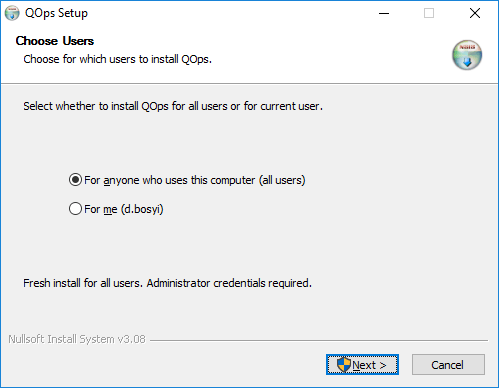Viewport: 499px width, 388px height.
Task: Click the 'For anyone who uses this computer' label
Action: (195, 180)
